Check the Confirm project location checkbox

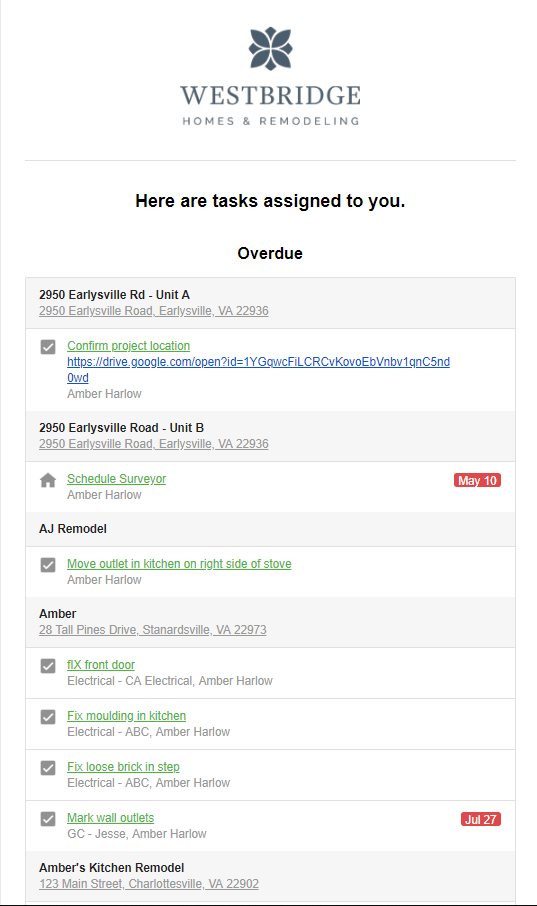tap(48, 347)
